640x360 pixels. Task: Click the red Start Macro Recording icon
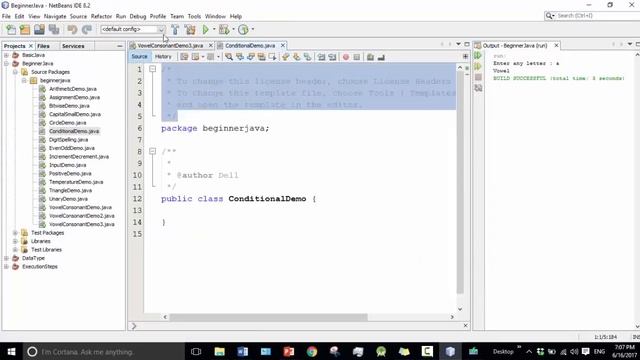pyautogui.click(x=346, y=57)
